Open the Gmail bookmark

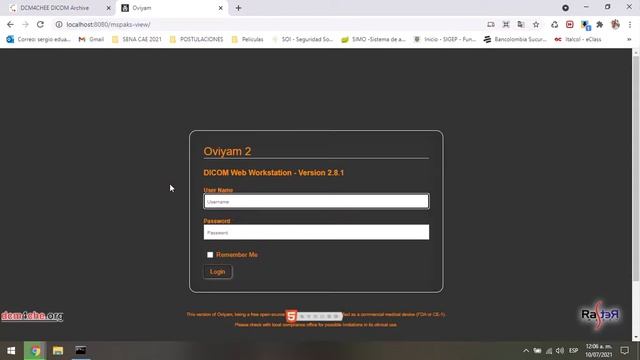click(91, 39)
